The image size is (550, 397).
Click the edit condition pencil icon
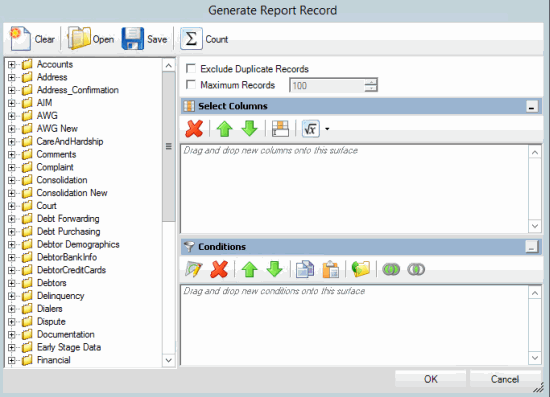click(x=194, y=269)
